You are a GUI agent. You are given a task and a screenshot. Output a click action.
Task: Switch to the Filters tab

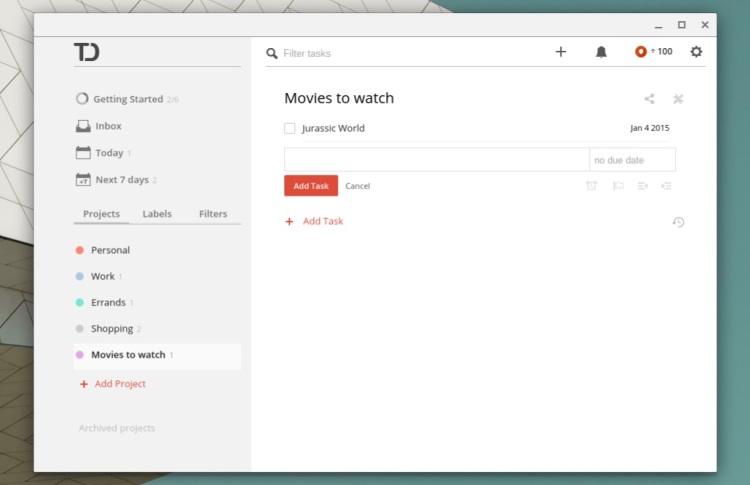(213, 214)
